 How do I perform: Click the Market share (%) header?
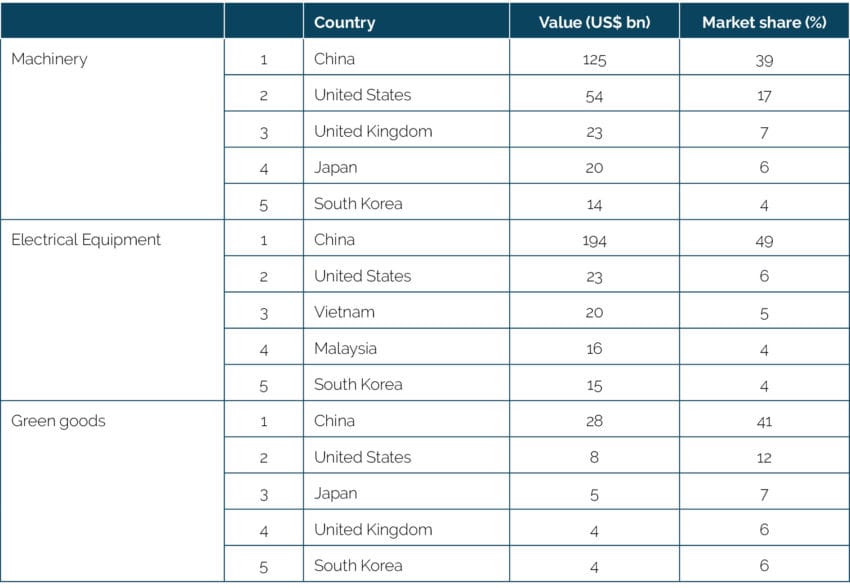pyautogui.click(x=763, y=22)
